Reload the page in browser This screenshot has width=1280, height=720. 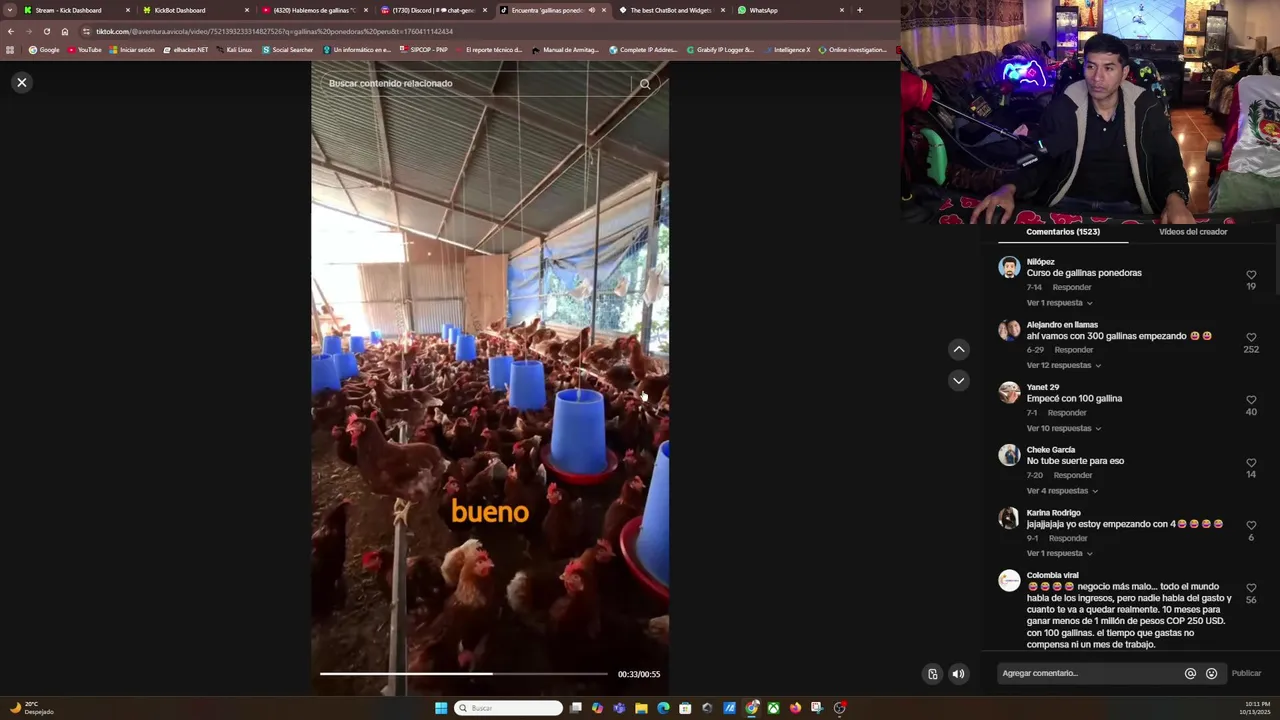46,31
